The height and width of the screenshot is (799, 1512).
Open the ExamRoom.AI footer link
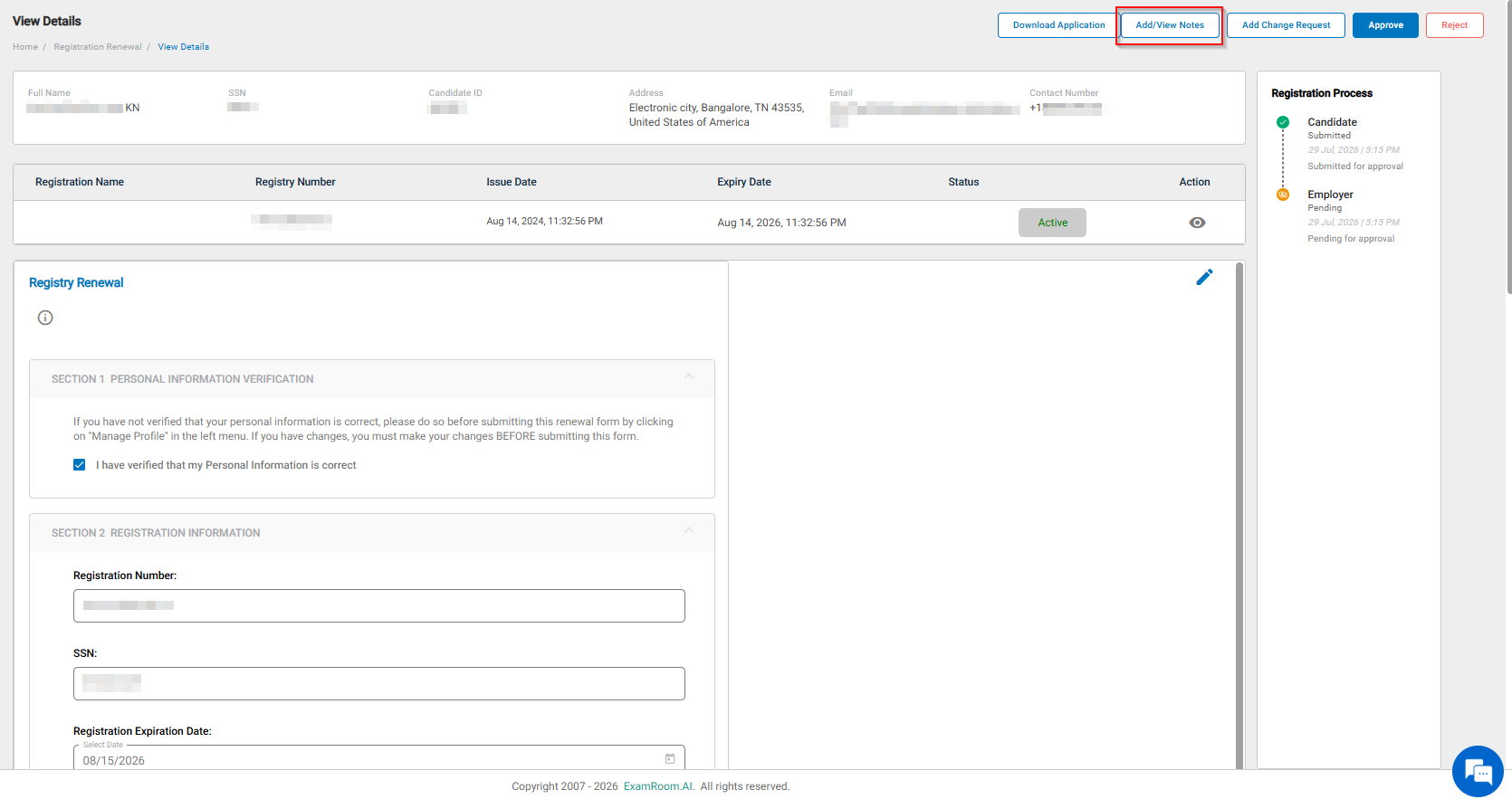(x=658, y=786)
